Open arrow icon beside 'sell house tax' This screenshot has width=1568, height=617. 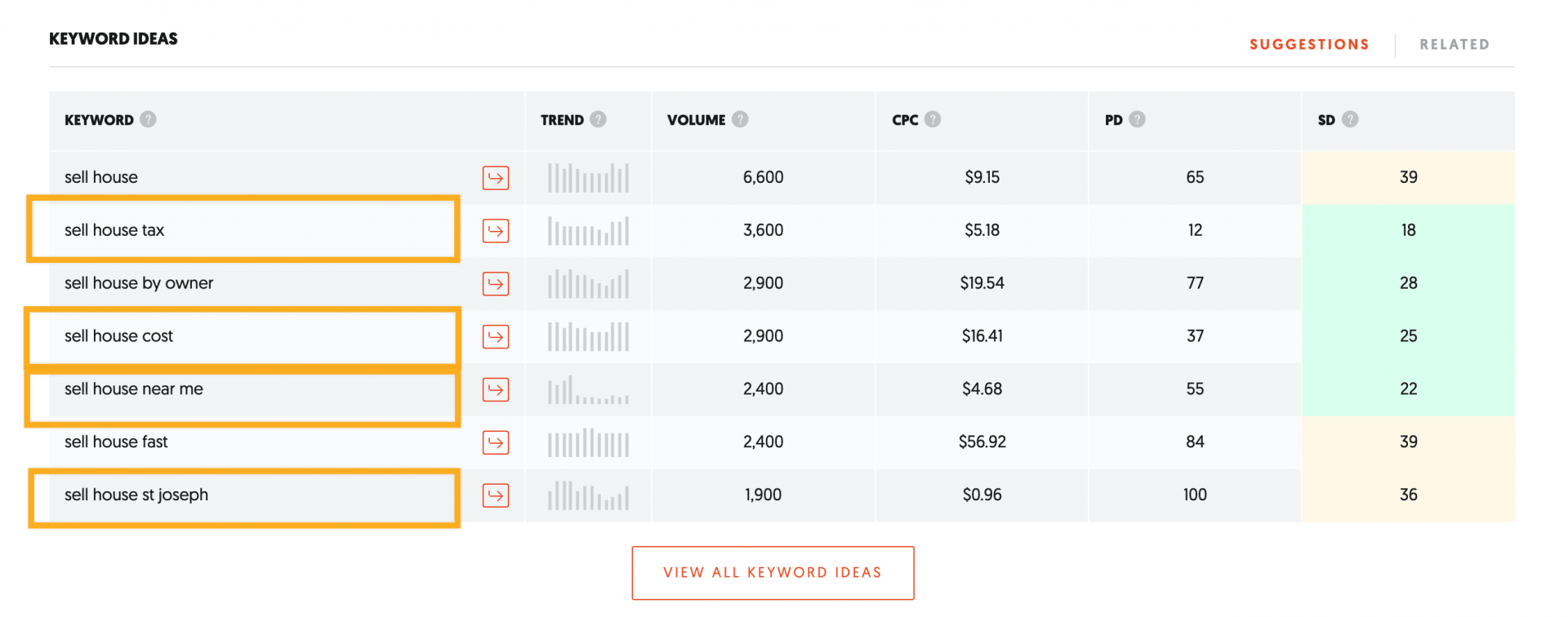tap(496, 231)
